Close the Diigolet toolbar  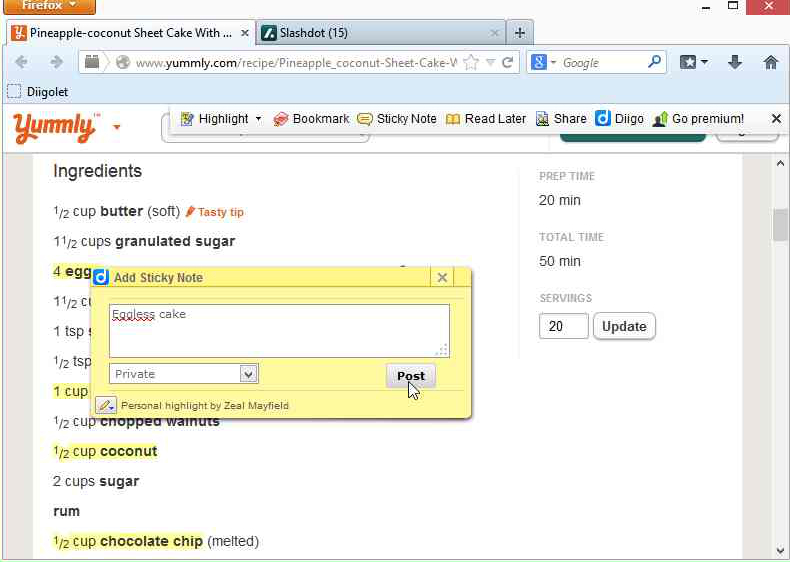pyautogui.click(x=776, y=118)
